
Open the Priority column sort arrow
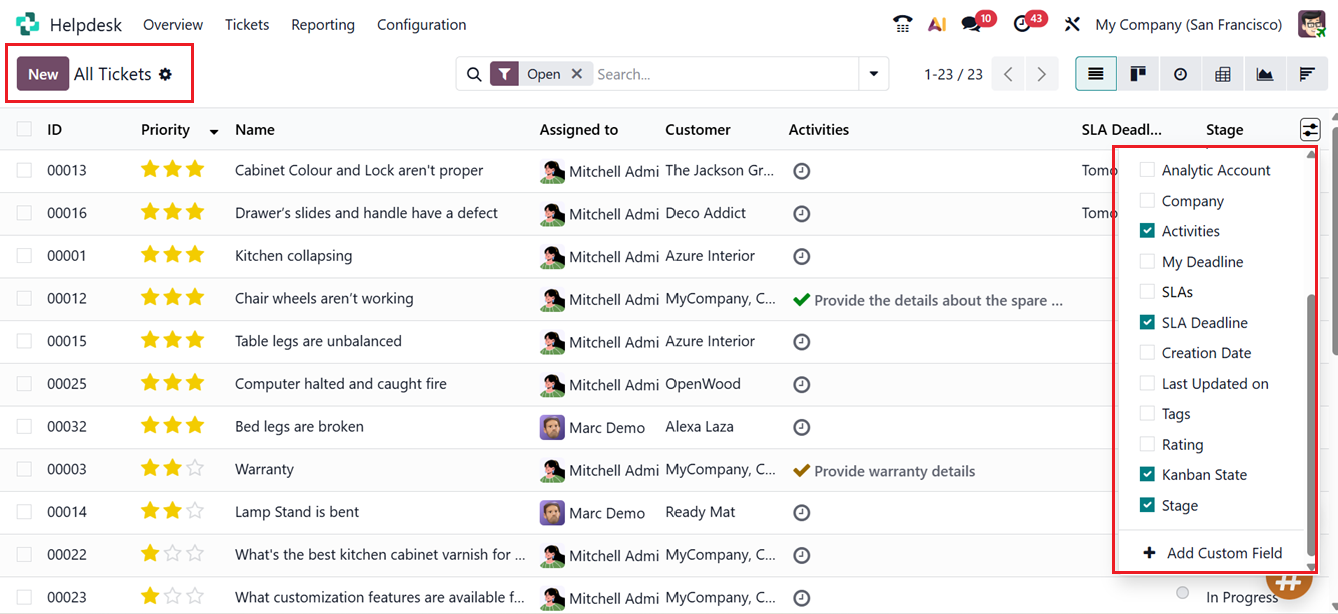[x=213, y=132]
